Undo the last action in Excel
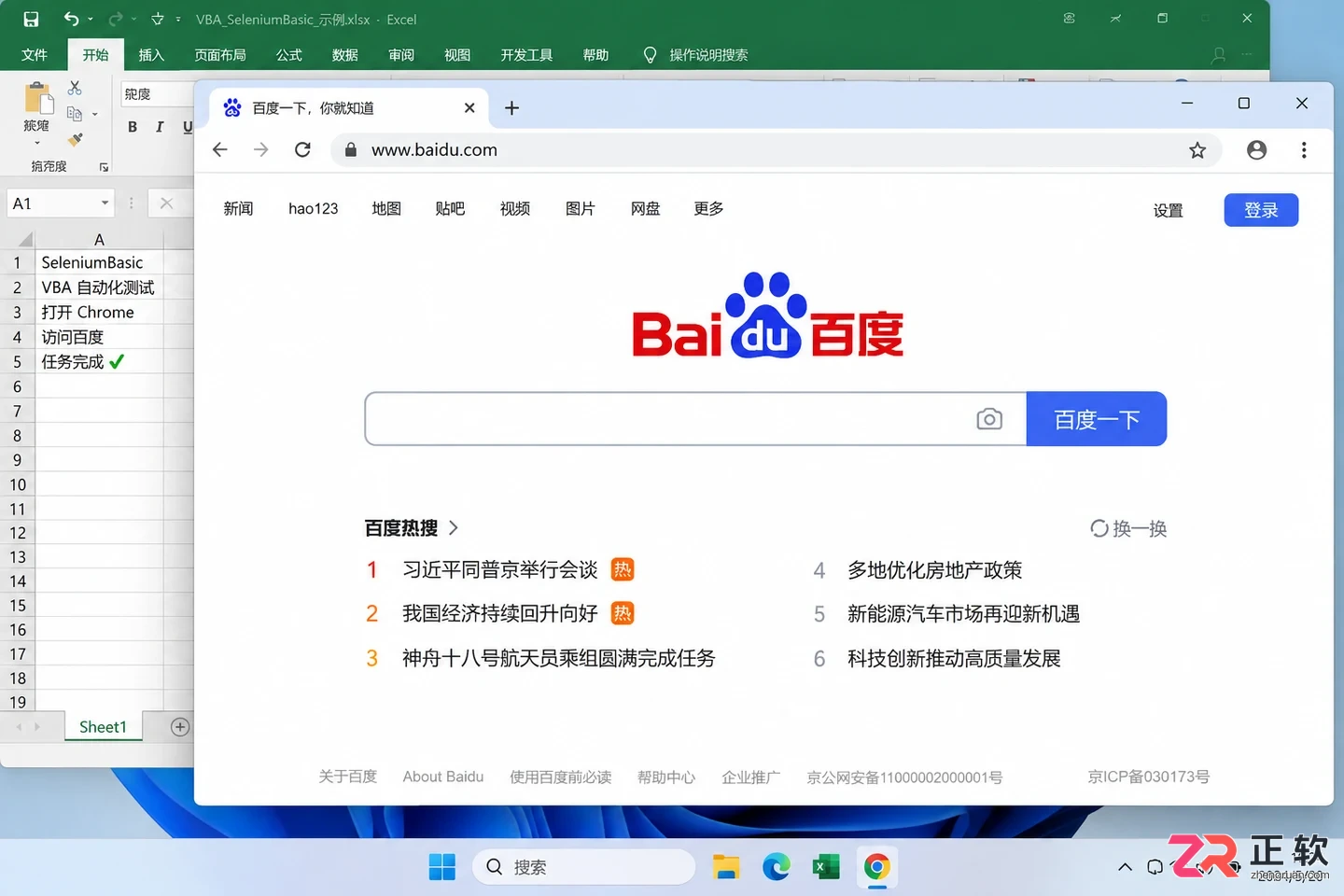 pos(71,19)
